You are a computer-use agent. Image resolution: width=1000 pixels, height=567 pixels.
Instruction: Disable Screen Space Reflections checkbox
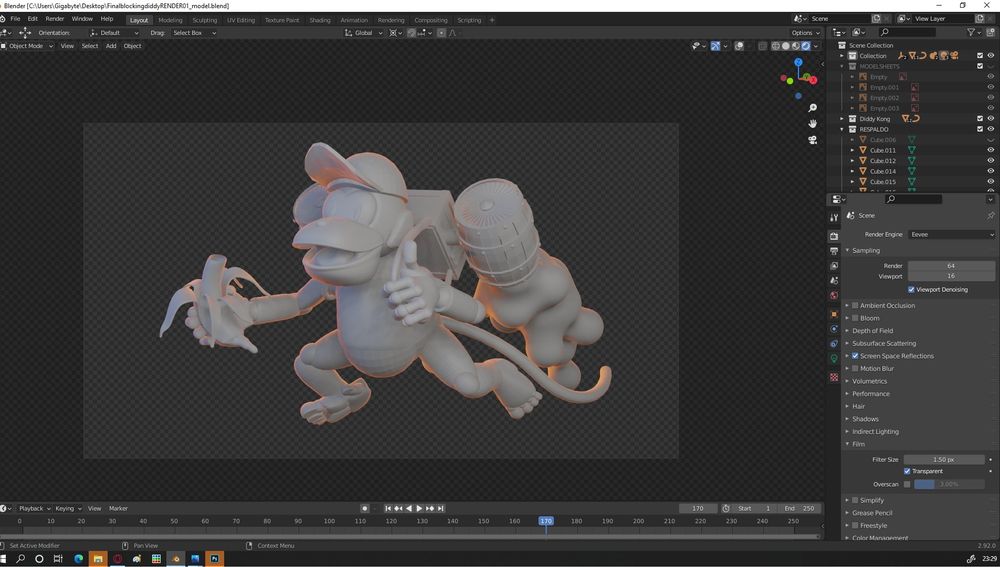point(855,356)
